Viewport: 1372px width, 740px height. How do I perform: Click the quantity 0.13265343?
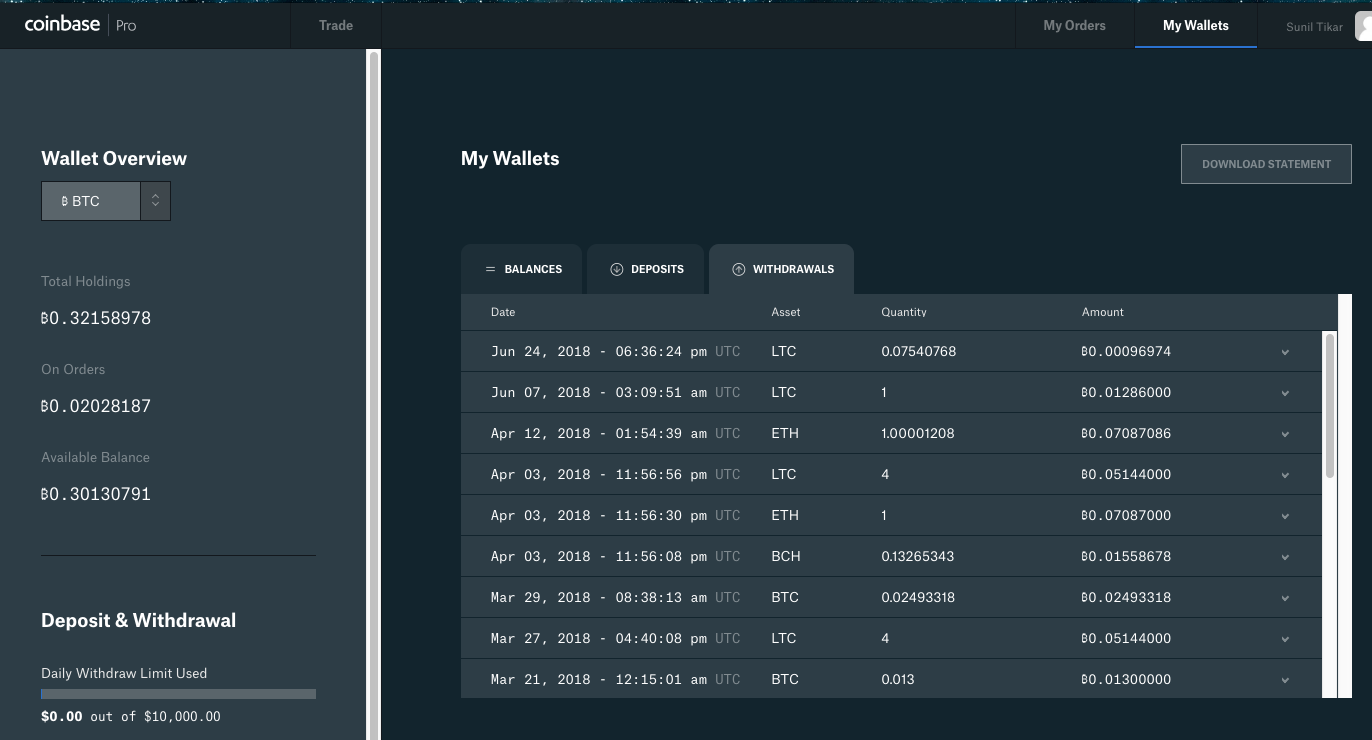918,557
